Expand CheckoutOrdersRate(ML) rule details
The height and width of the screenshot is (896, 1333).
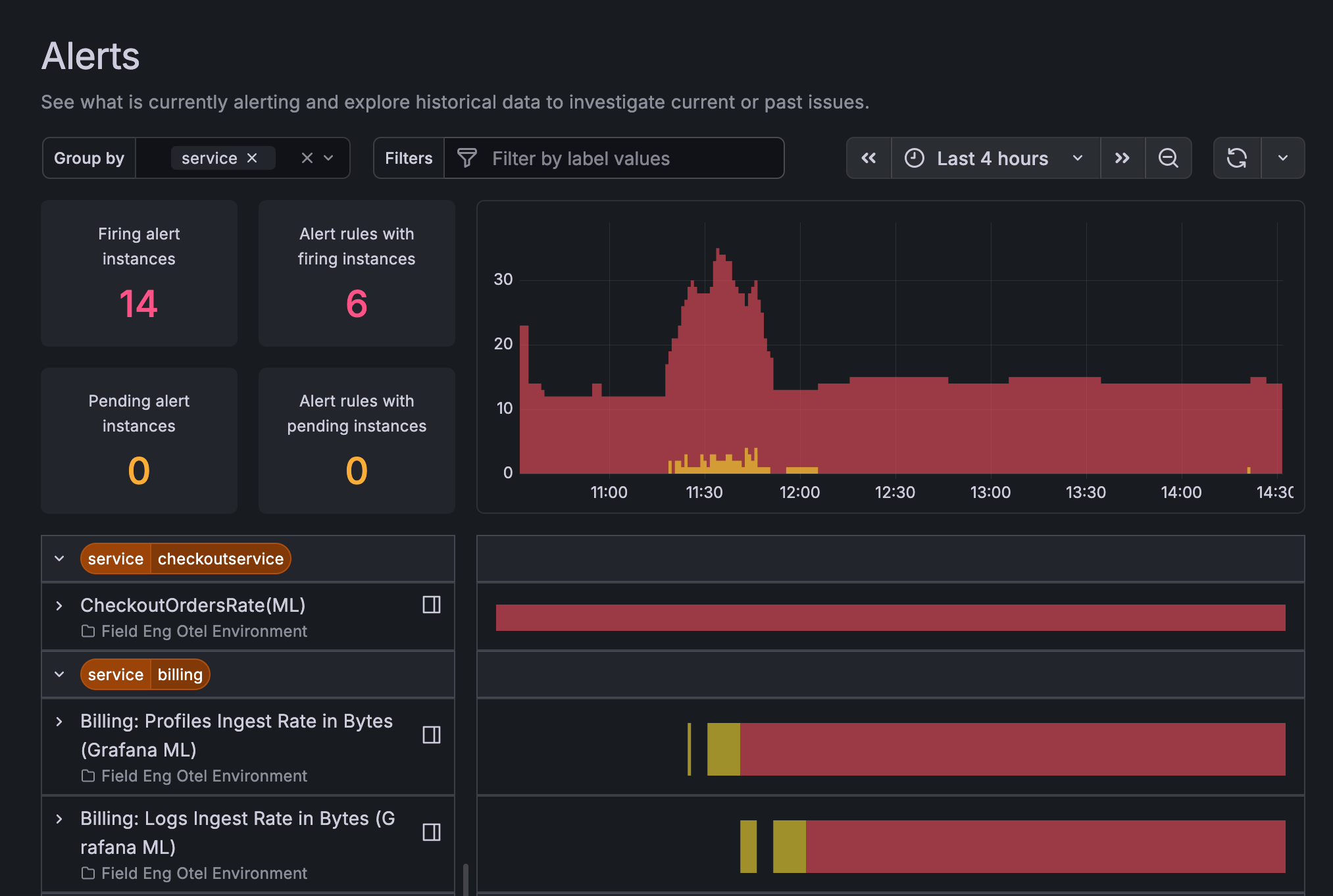(x=59, y=606)
